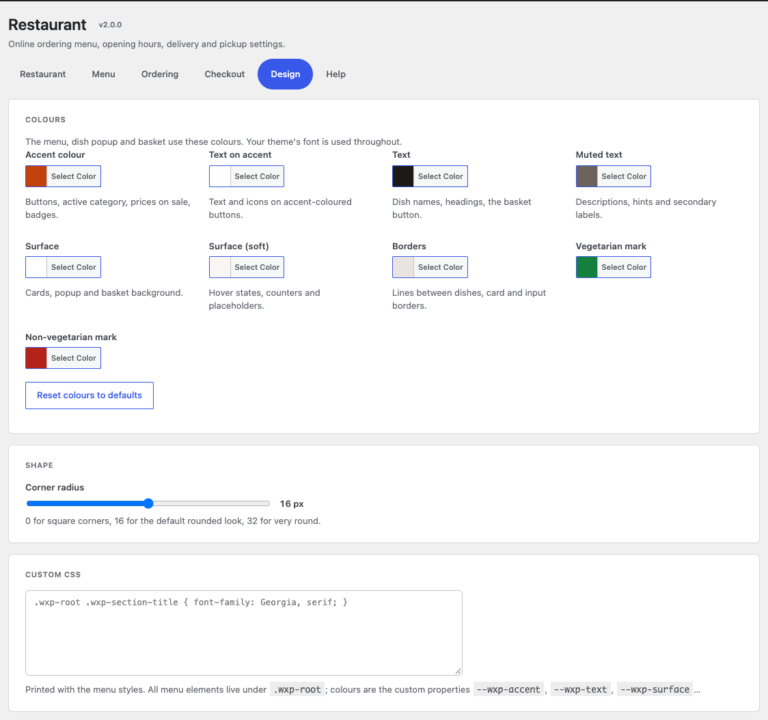Click inside the Custom CSS textarea
This screenshot has width=768, height=720.
click(244, 633)
